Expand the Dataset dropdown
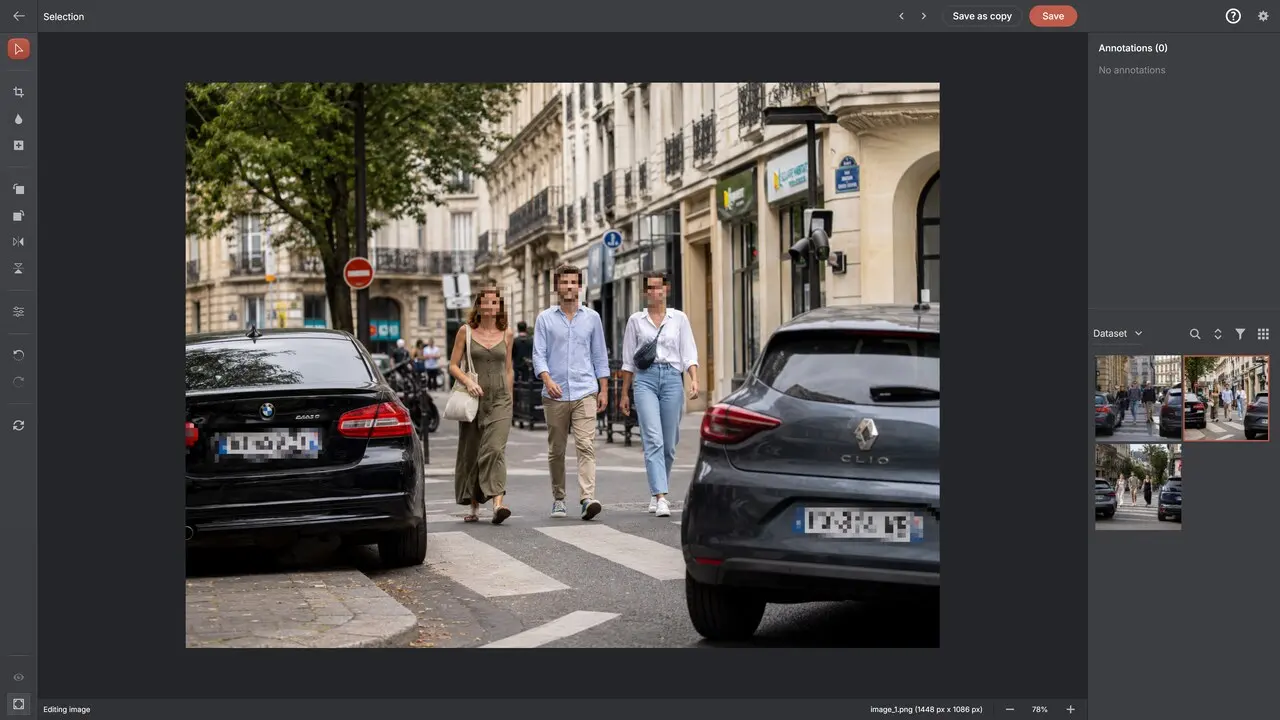1280x720 pixels. [1118, 334]
